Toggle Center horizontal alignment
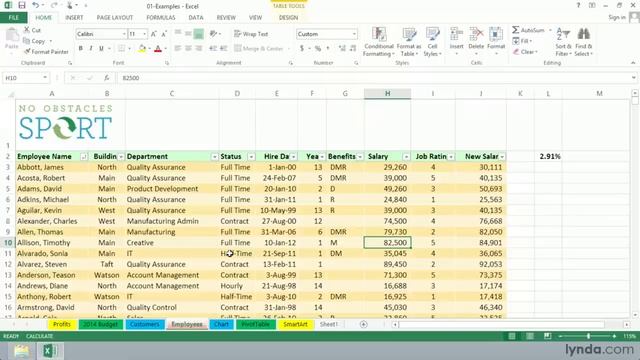The image size is (640, 360). (188, 49)
